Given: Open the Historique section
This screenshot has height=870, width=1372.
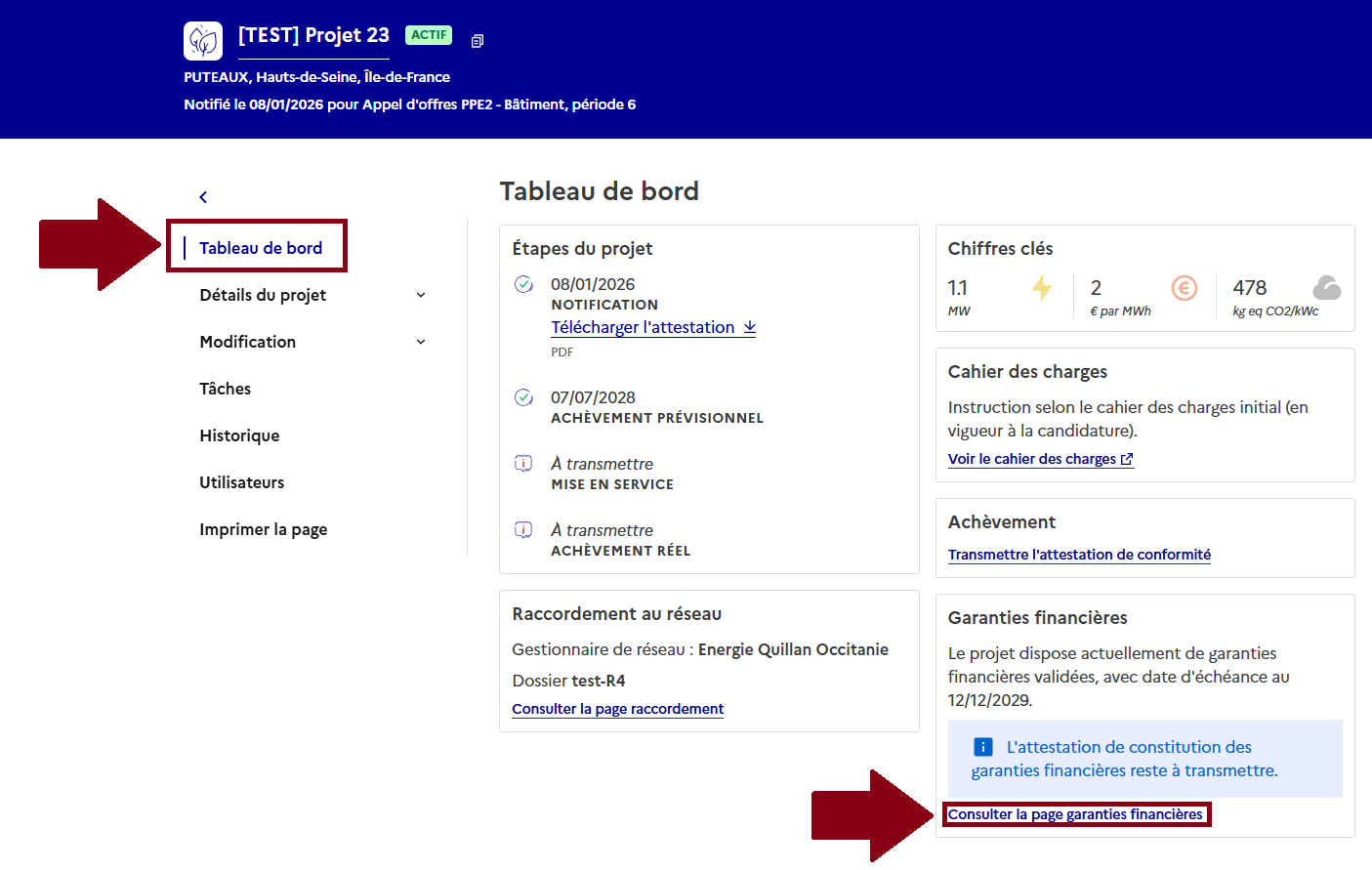Looking at the screenshot, I should click(x=239, y=435).
